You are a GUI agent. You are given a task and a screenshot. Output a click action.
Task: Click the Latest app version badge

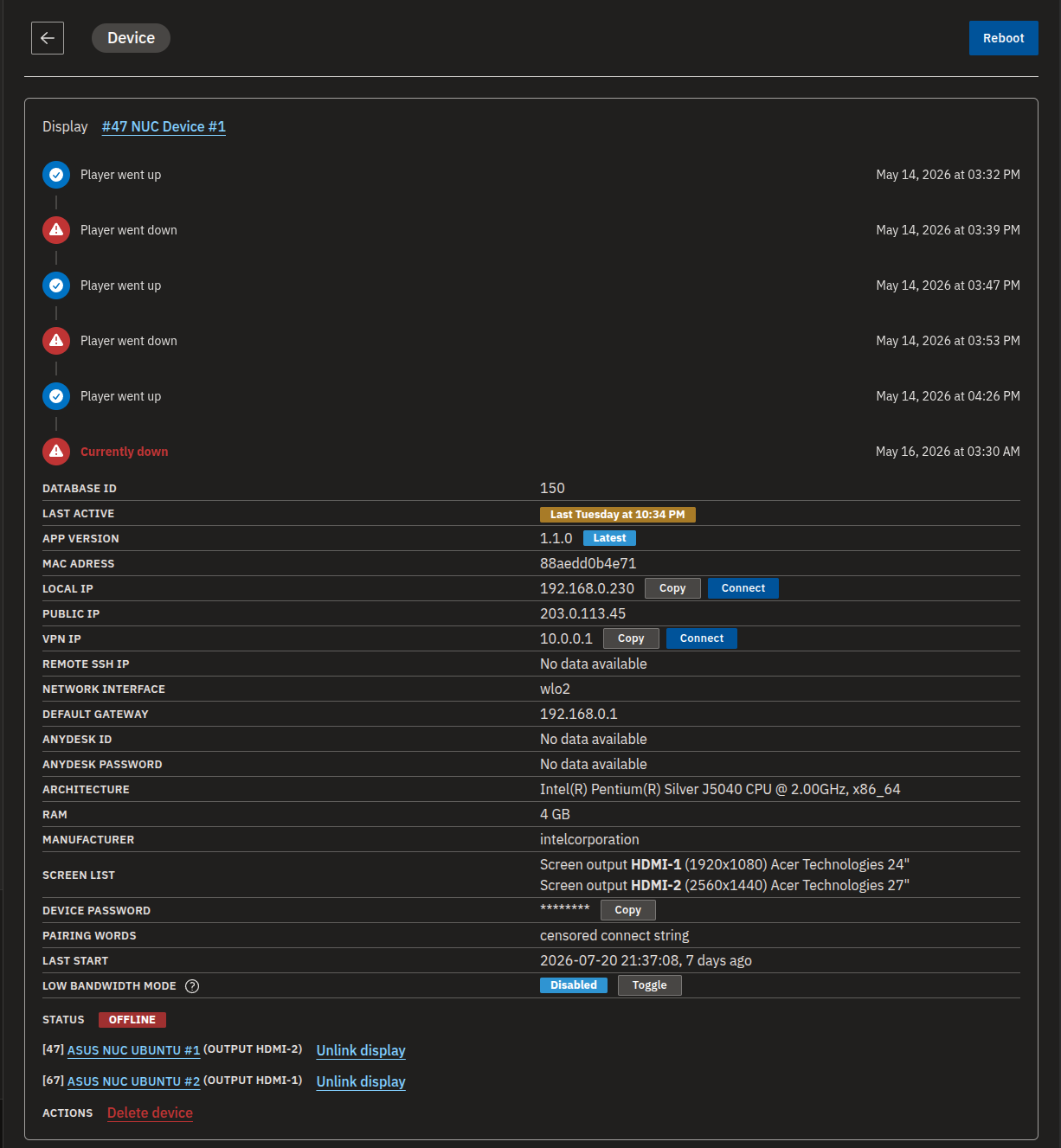pos(609,538)
